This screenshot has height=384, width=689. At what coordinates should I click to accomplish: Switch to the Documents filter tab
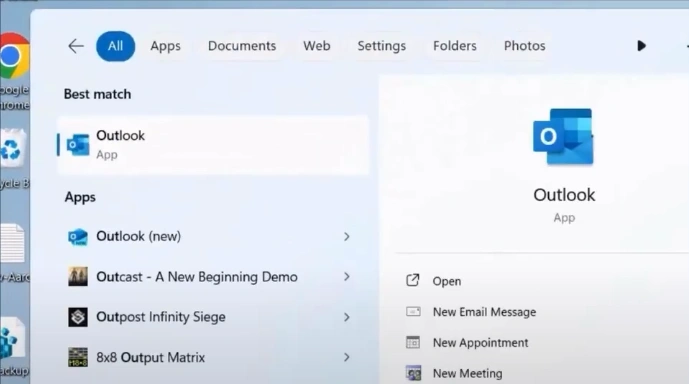point(242,46)
